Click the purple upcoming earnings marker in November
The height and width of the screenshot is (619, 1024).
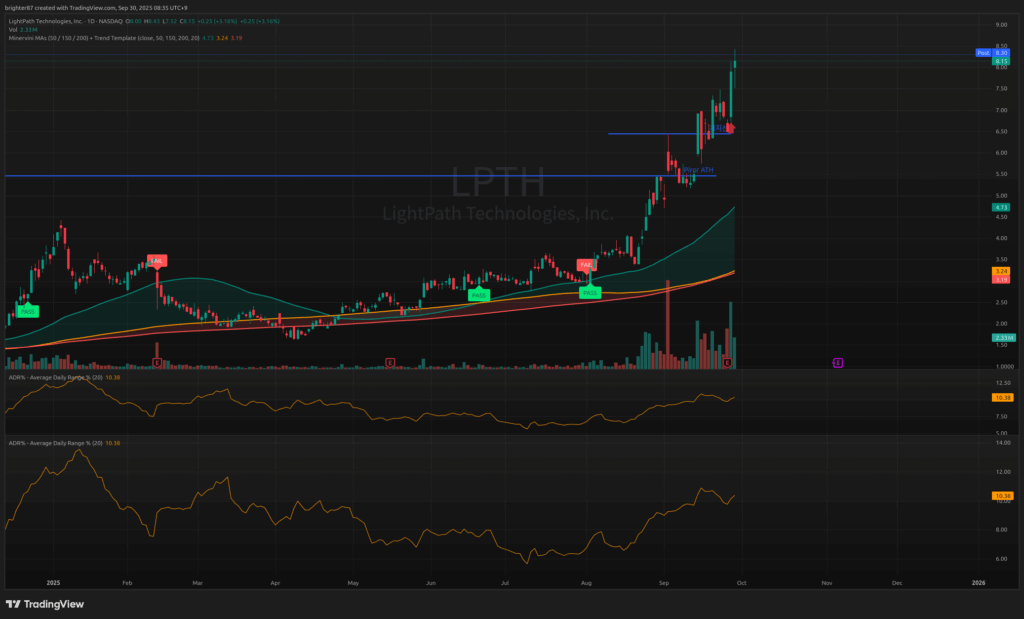(838, 362)
